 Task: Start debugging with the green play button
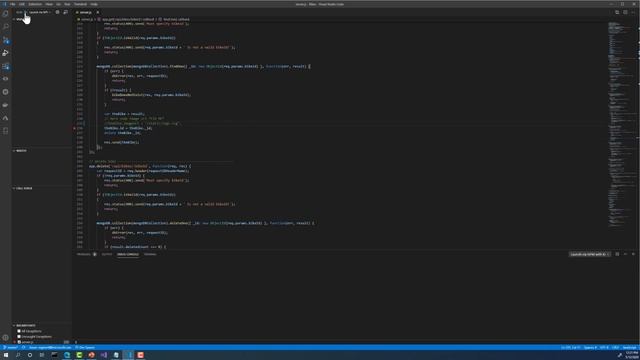click(26, 12)
